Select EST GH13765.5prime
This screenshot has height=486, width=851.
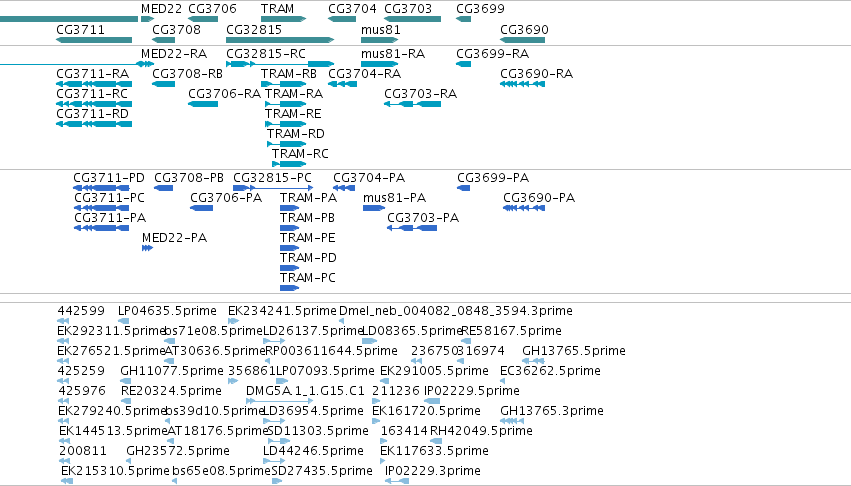tap(574, 351)
